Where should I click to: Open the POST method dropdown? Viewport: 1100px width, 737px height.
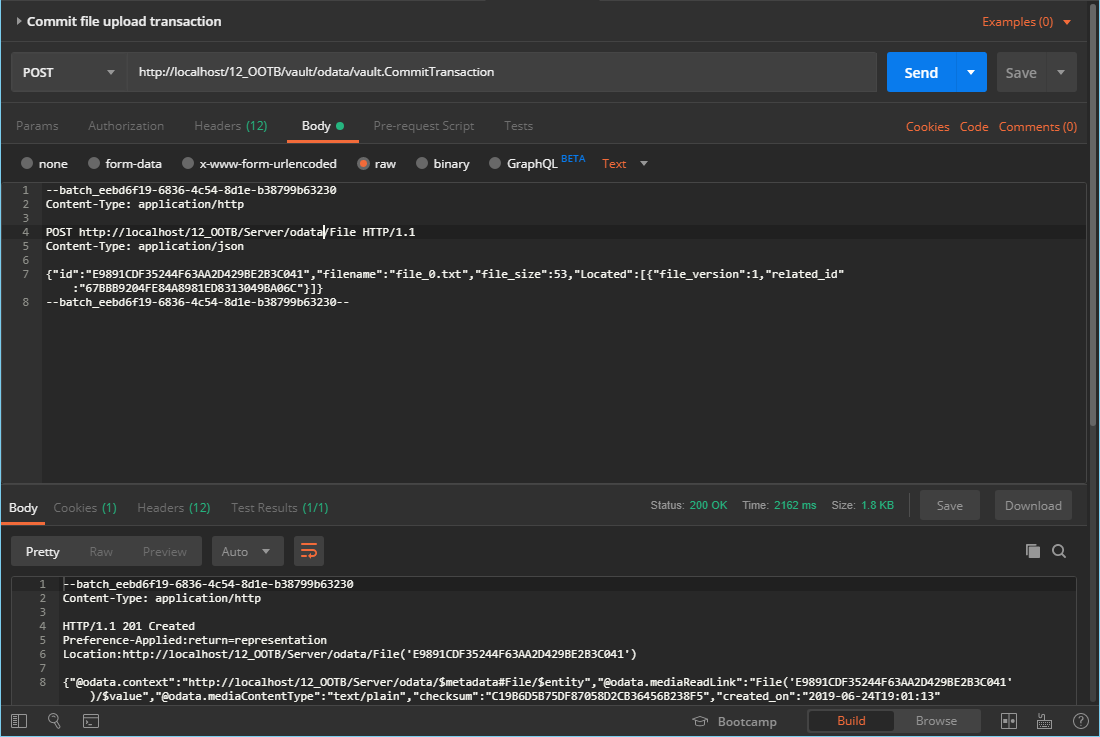tap(68, 73)
